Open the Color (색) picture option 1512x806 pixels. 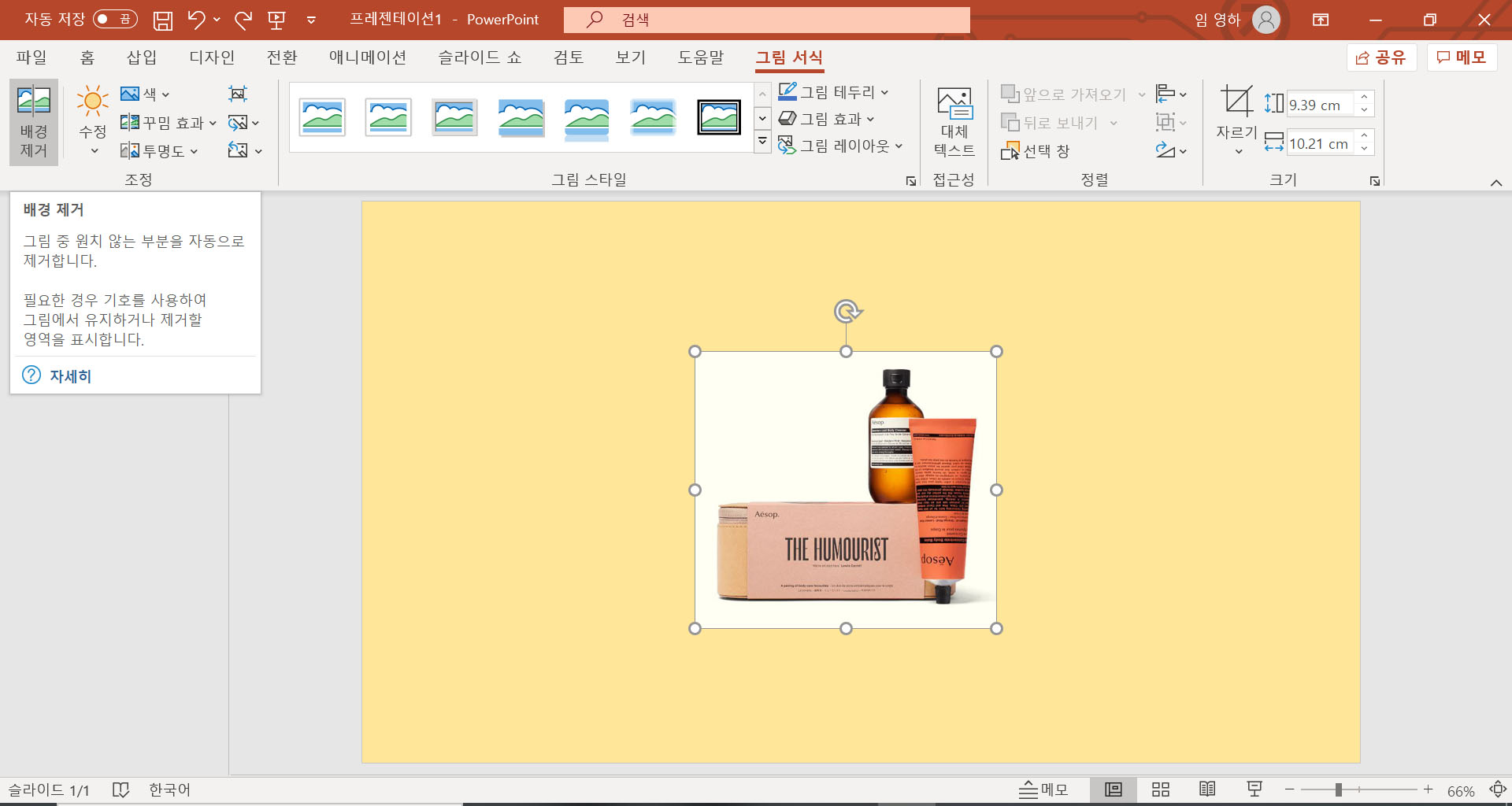pyautogui.click(x=145, y=94)
